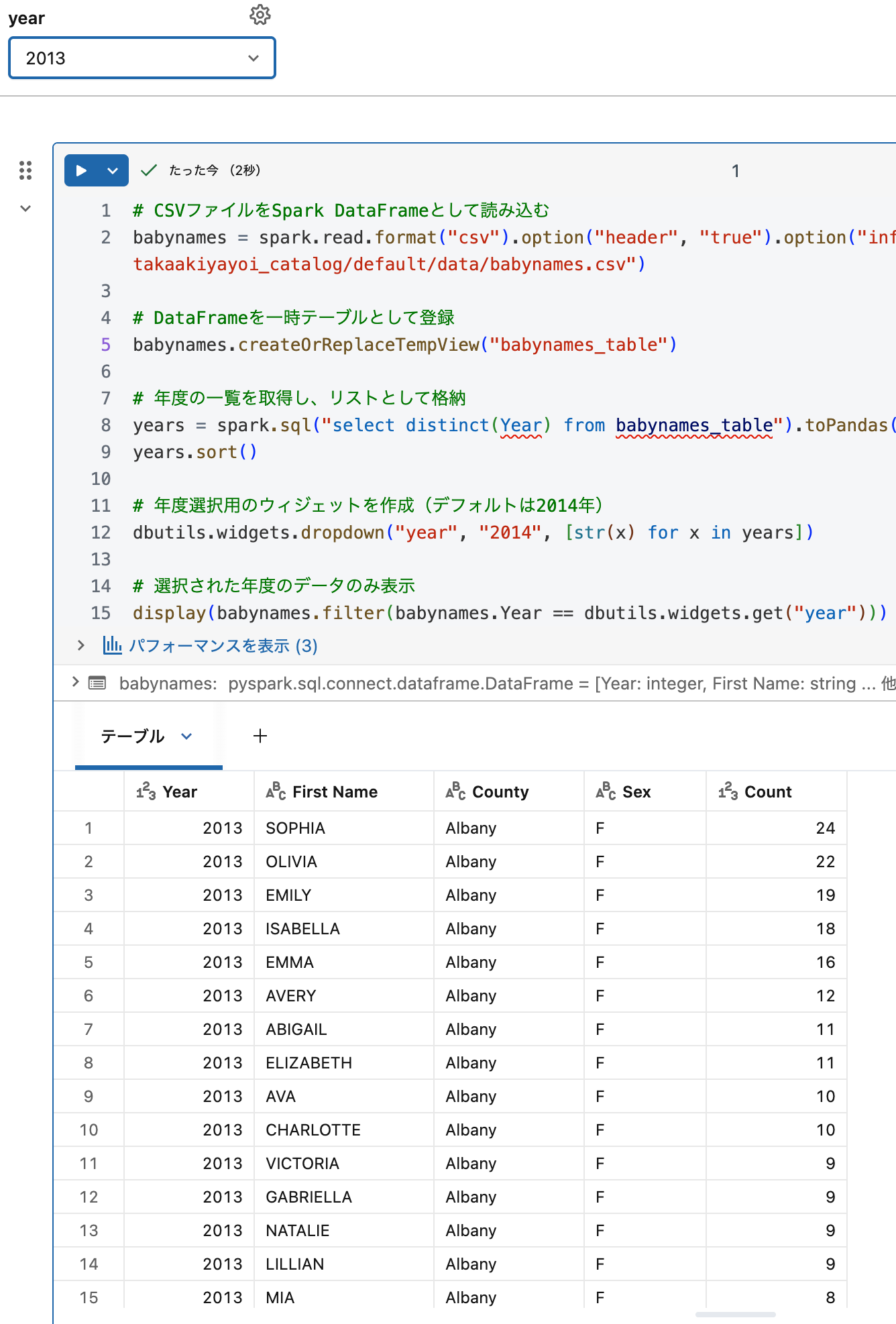Viewport: 896px width, 1324px height.
Task: Click the dbutils.widgets.dropdown code line
Action: (x=473, y=533)
